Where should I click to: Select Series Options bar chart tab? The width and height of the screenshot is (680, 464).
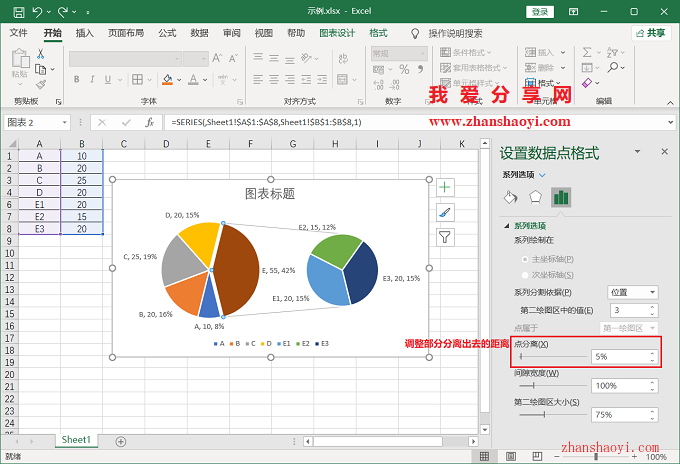tap(561, 197)
